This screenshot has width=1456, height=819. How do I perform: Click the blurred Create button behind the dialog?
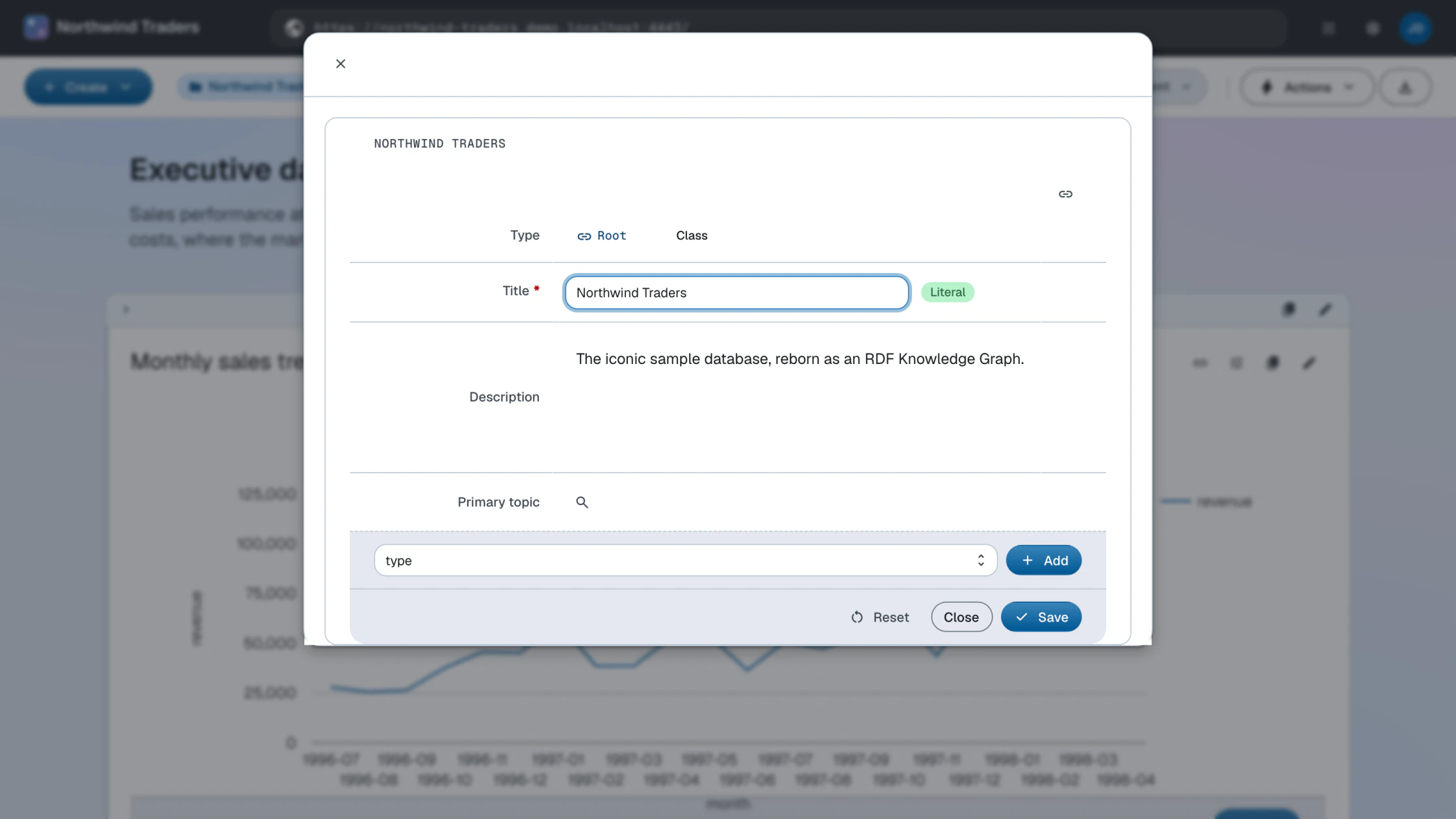click(88, 87)
